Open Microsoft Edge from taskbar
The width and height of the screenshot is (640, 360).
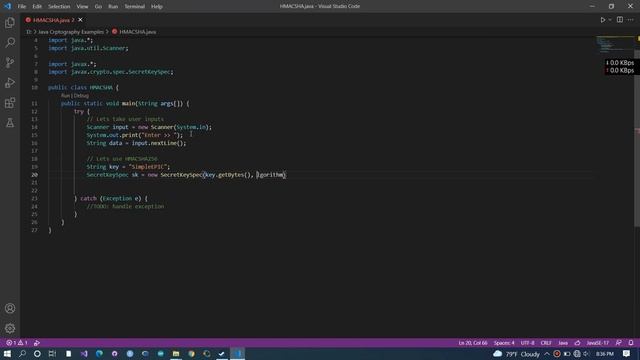pos(99,353)
